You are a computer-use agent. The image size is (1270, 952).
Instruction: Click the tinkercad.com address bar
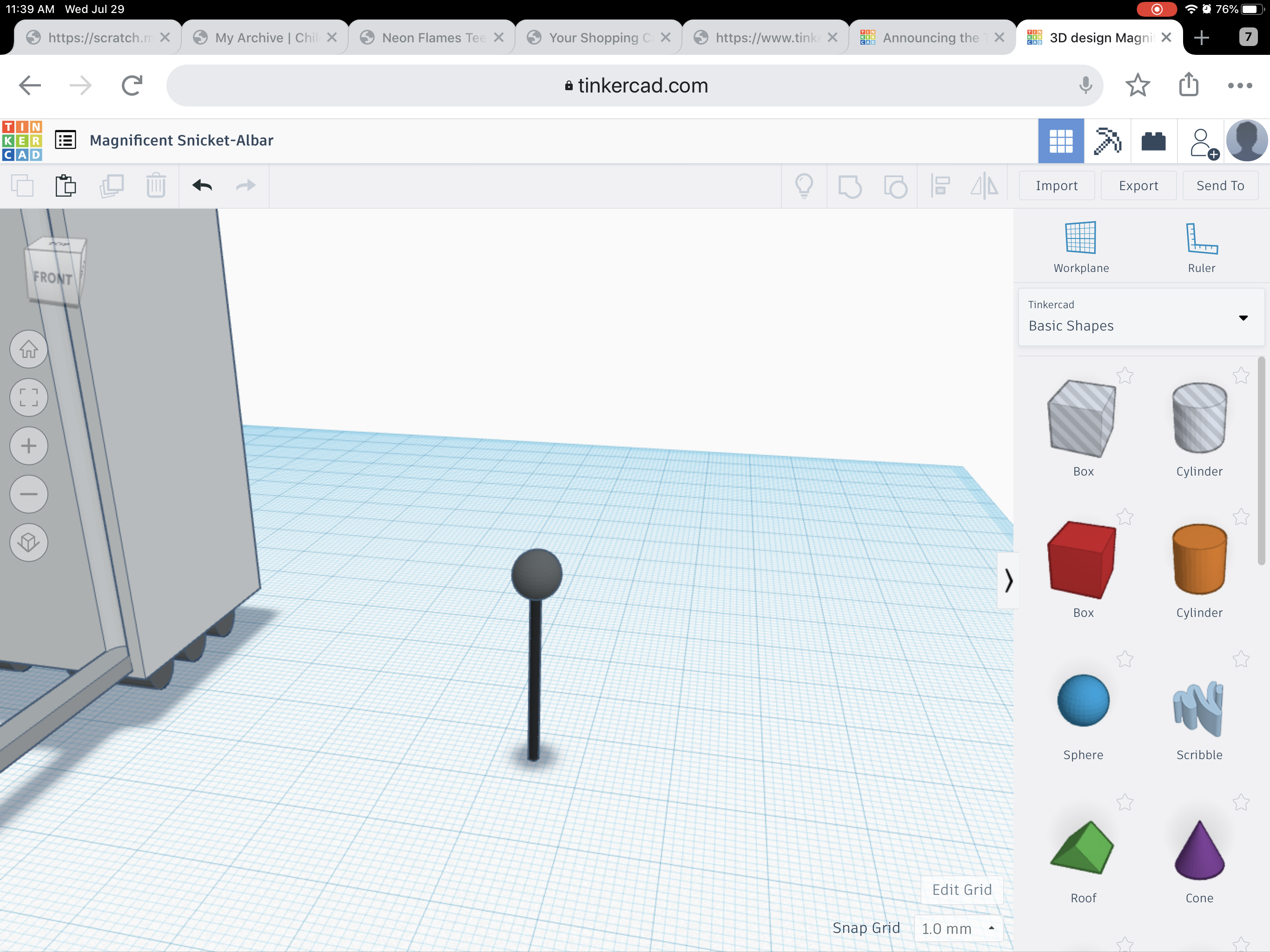point(635,86)
